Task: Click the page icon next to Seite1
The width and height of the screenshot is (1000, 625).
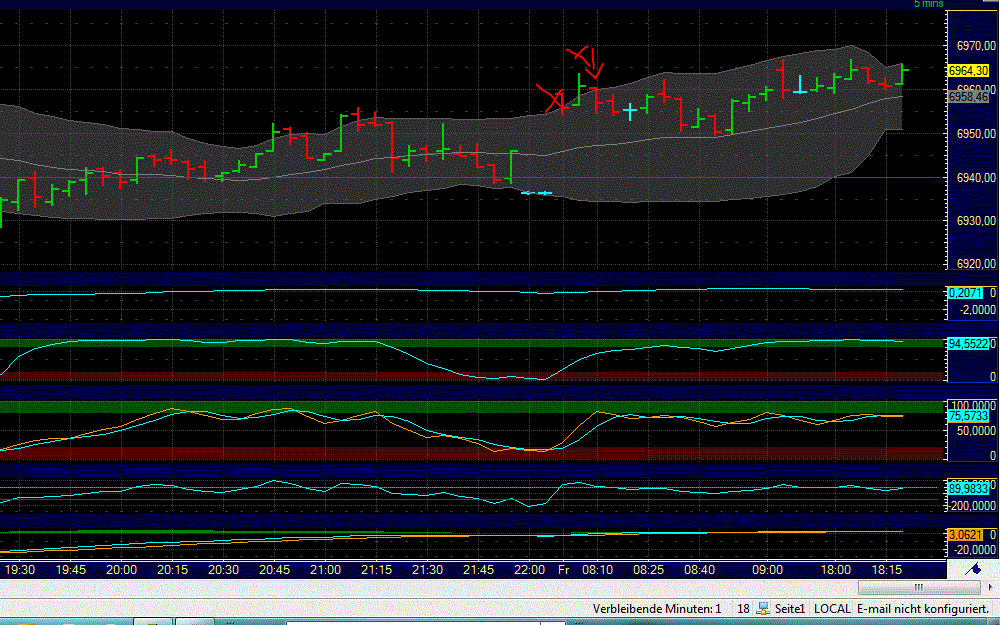Action: point(762,607)
